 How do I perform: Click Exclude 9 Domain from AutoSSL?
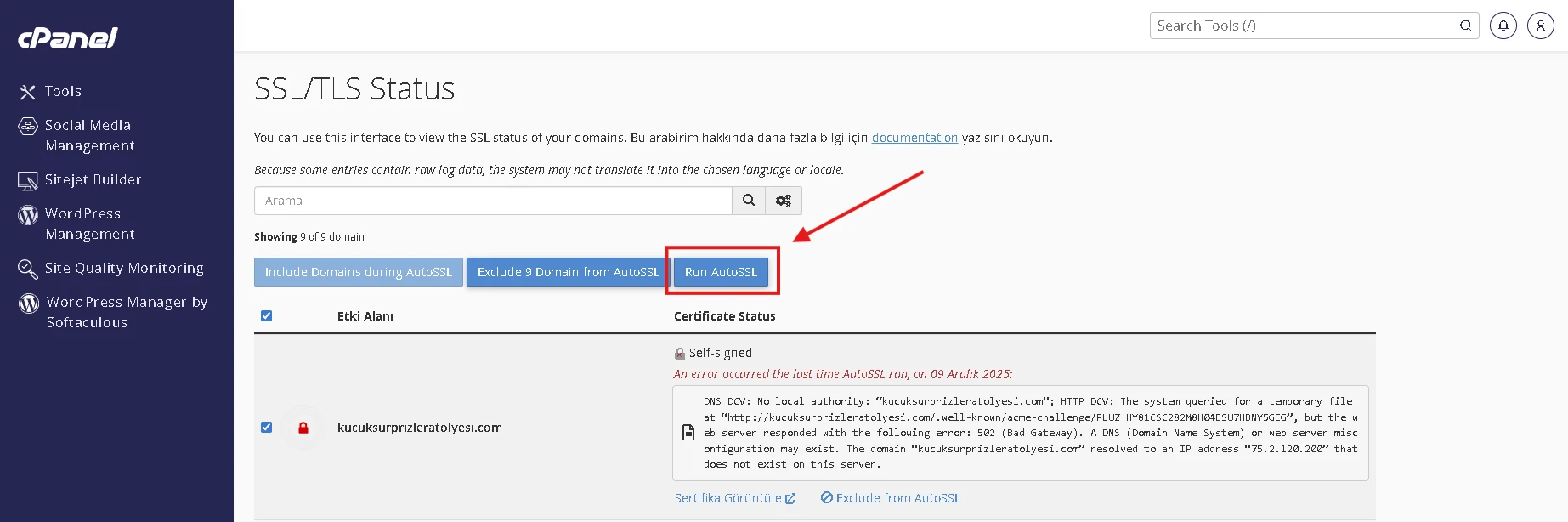tap(568, 272)
